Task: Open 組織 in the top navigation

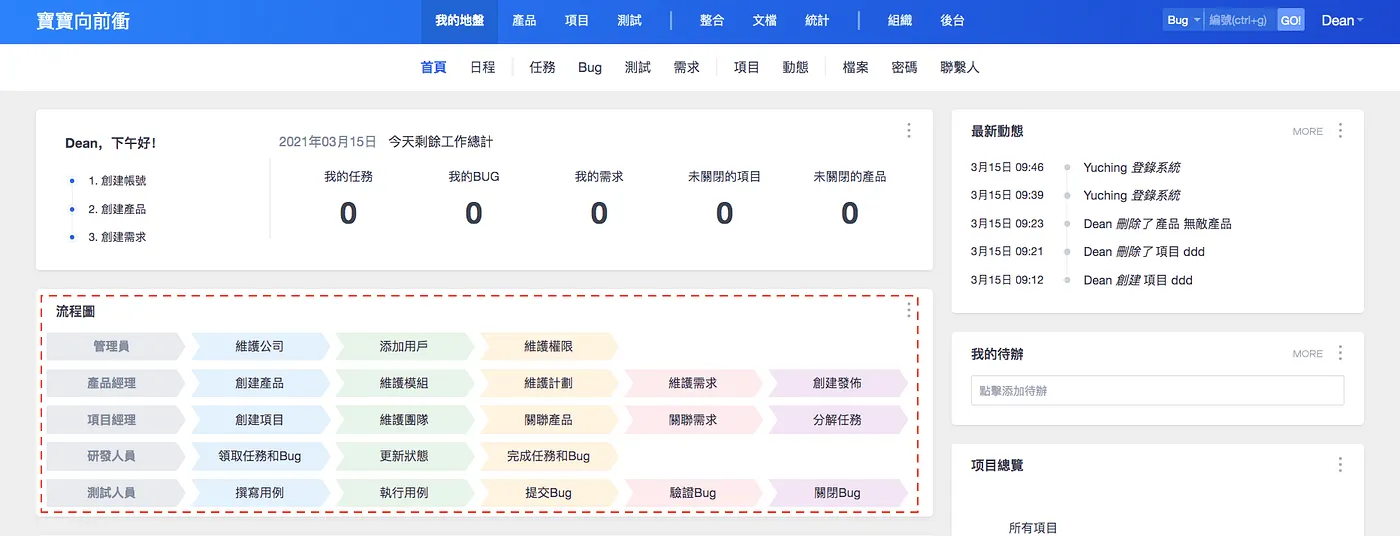Action: click(900, 21)
